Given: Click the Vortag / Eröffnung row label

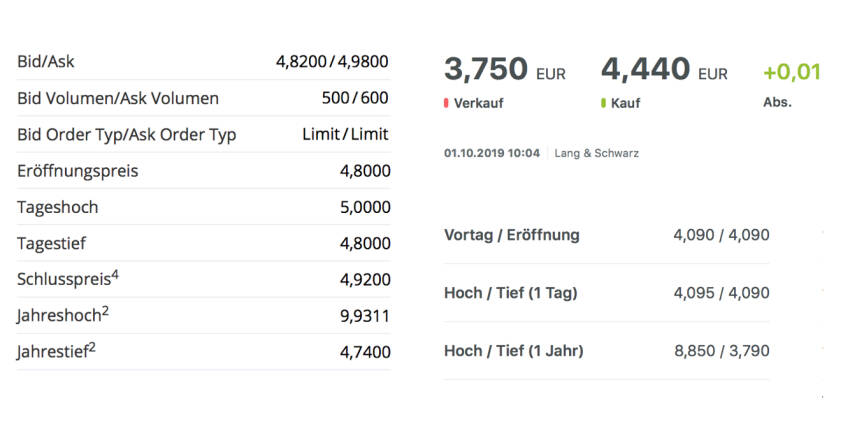Looking at the screenshot, I should (x=511, y=235).
